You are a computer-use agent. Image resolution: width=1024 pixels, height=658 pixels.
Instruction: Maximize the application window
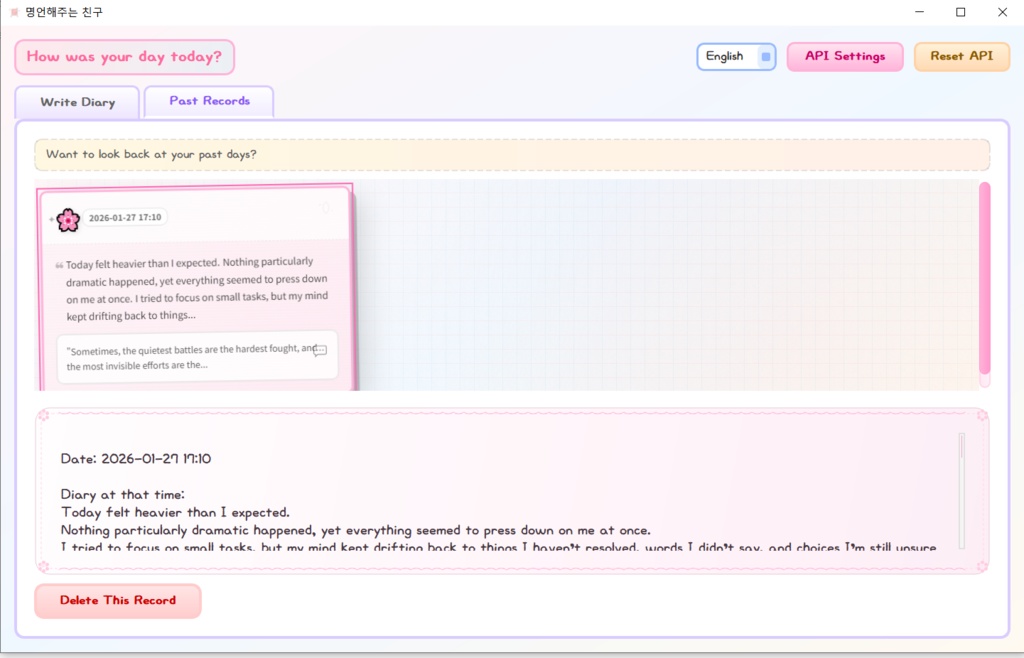(961, 12)
